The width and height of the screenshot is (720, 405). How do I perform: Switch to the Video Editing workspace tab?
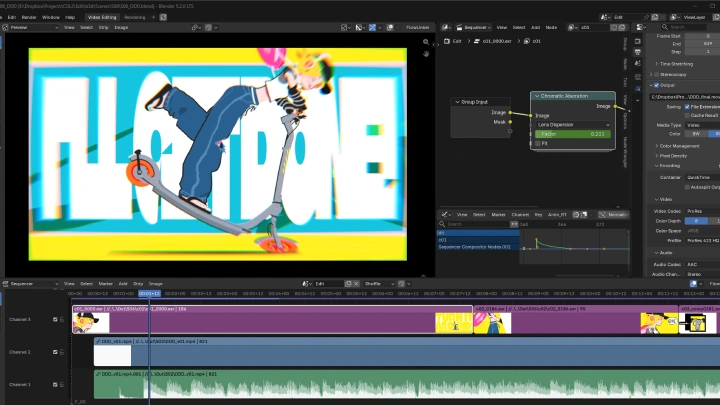(102, 17)
